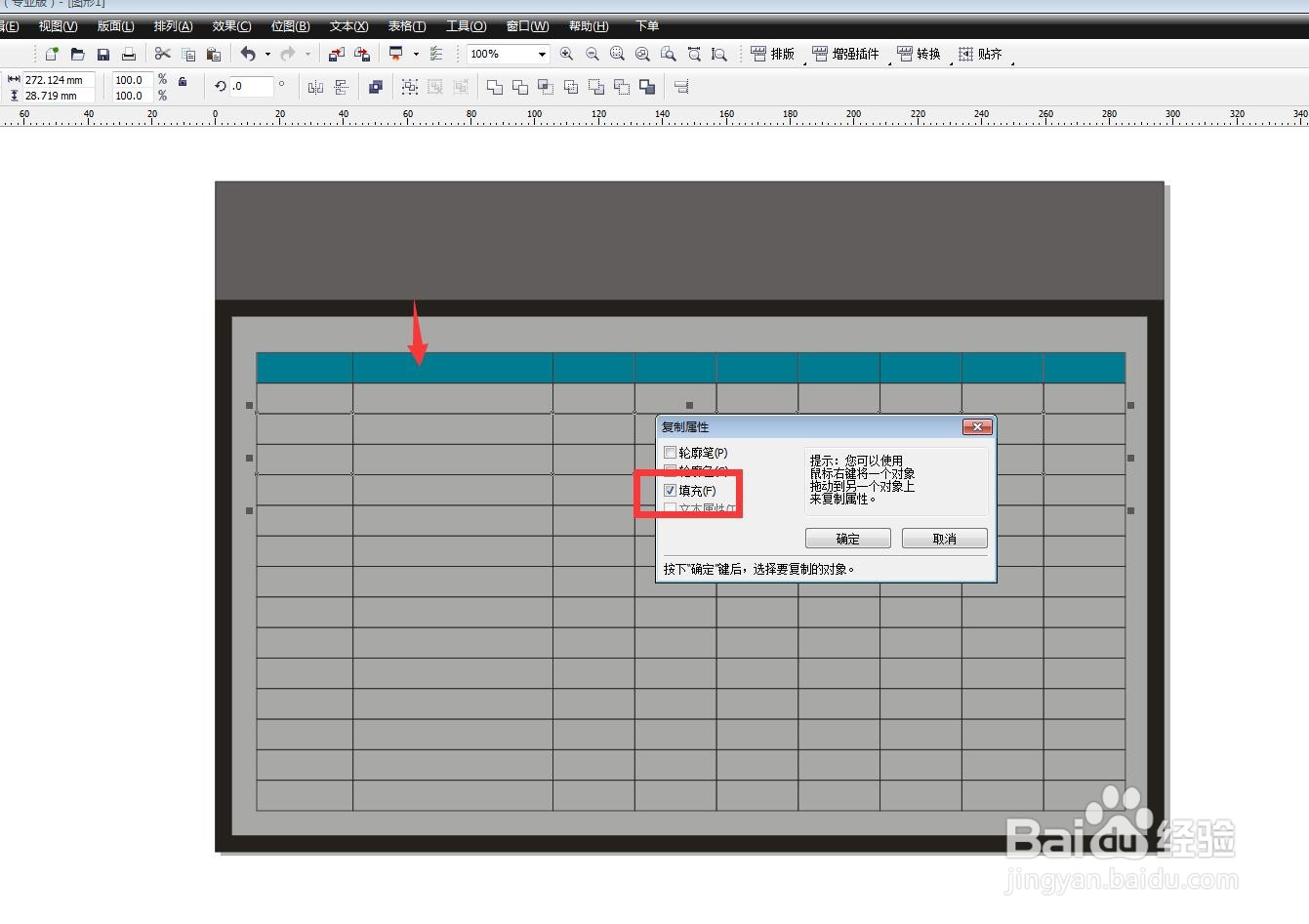Zoom out with the magnifier minus icon
The image size is (1309, 924).
[x=592, y=55]
